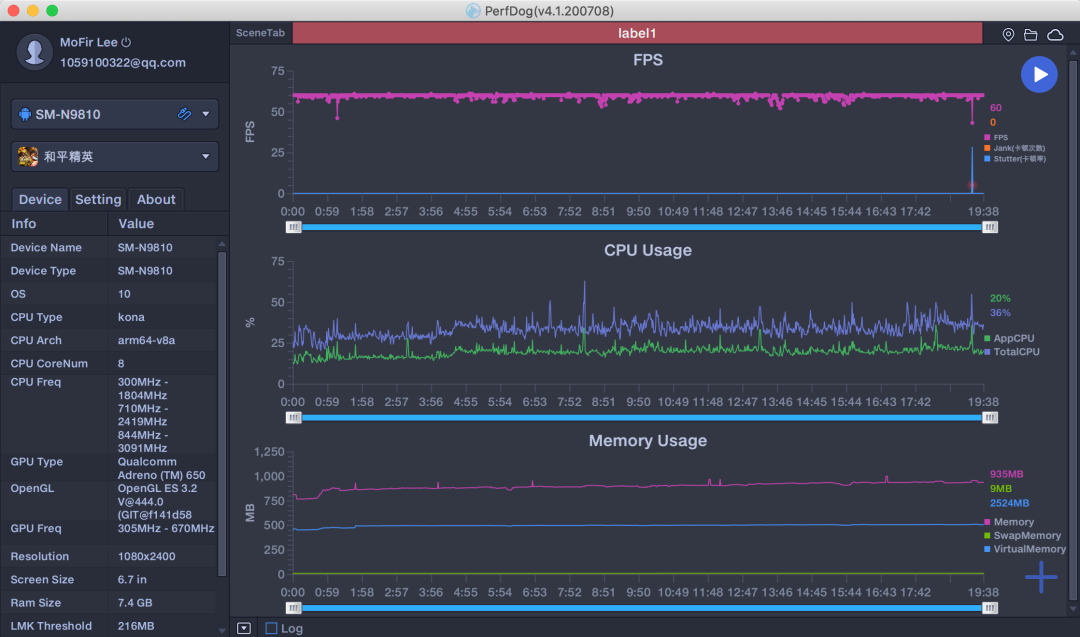Image resolution: width=1080 pixels, height=637 pixels.
Task: Click the 2524MB virtual memory value
Action: point(1009,503)
